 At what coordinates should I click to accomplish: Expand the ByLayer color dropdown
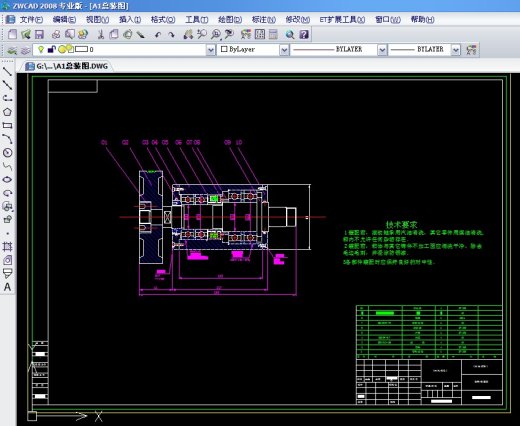click(x=284, y=50)
